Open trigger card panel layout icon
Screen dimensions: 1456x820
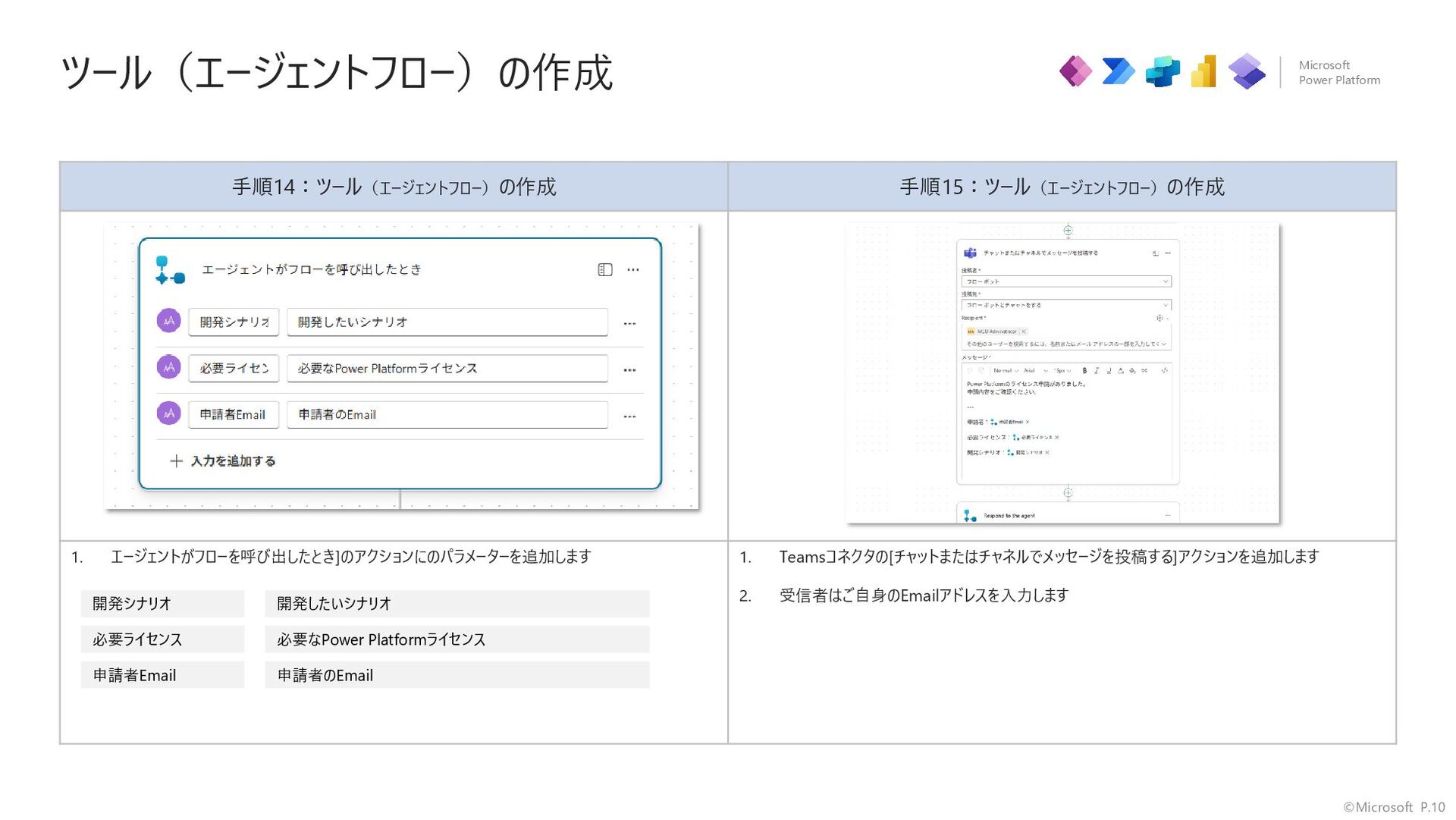click(604, 270)
